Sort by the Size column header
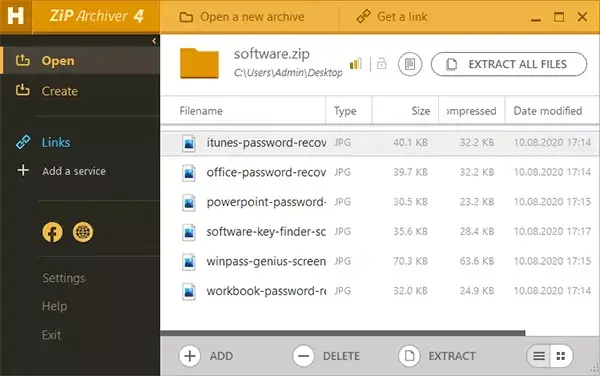This screenshot has width=600, height=376. pos(405,111)
